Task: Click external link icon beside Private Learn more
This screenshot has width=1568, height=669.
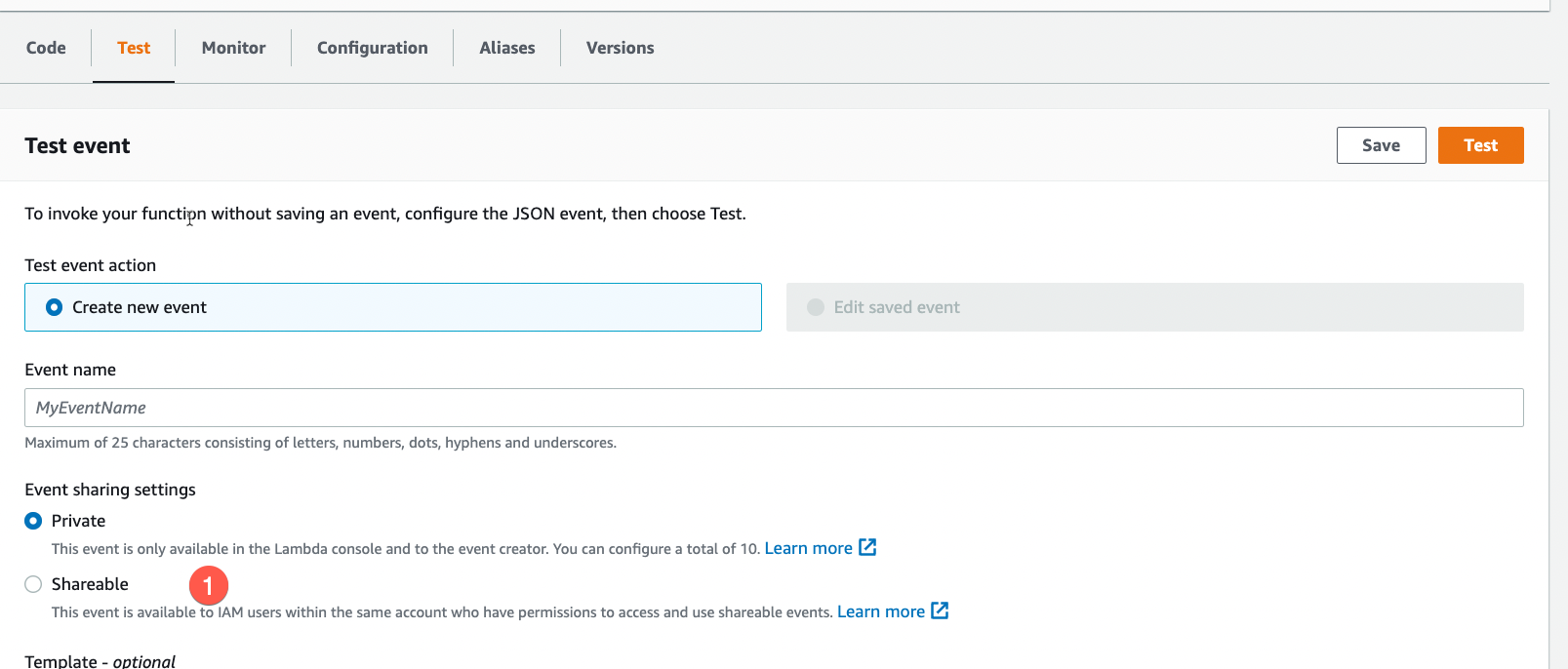Action: point(867,547)
